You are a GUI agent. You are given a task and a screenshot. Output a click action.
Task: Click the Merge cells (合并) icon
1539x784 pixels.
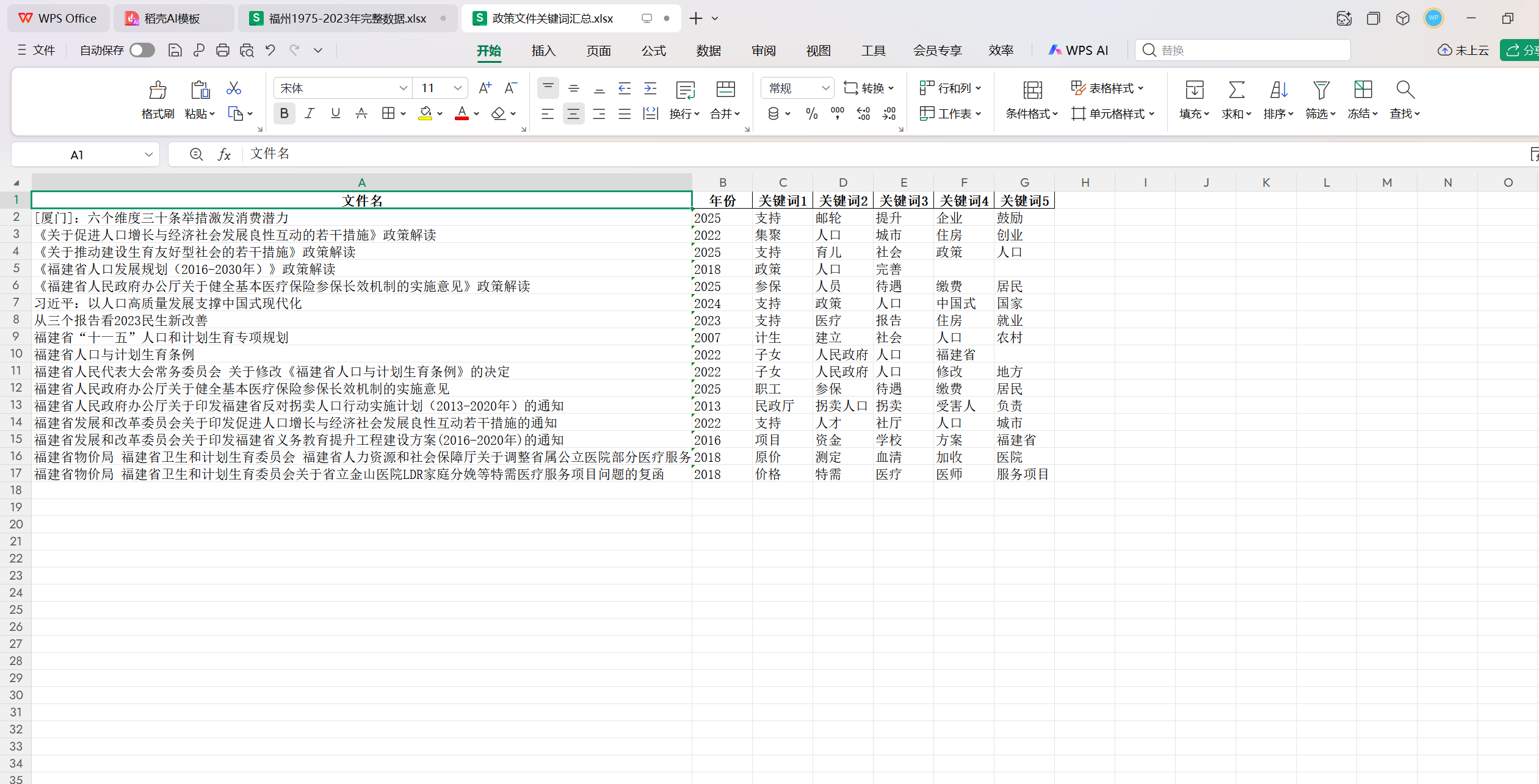(725, 90)
